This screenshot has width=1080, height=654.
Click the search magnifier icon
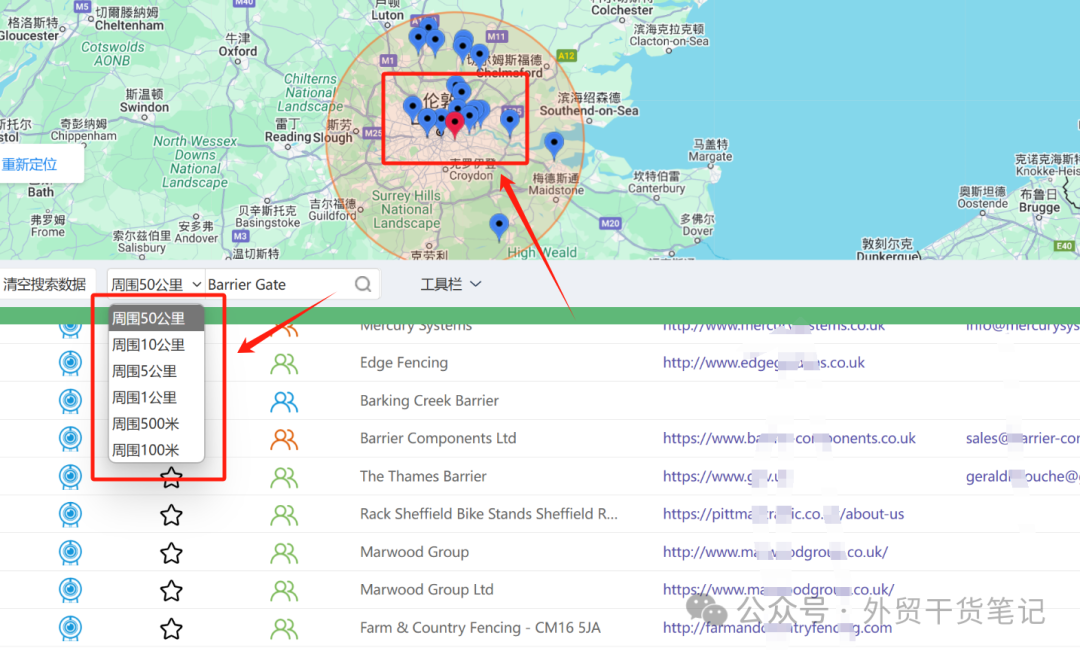click(363, 284)
